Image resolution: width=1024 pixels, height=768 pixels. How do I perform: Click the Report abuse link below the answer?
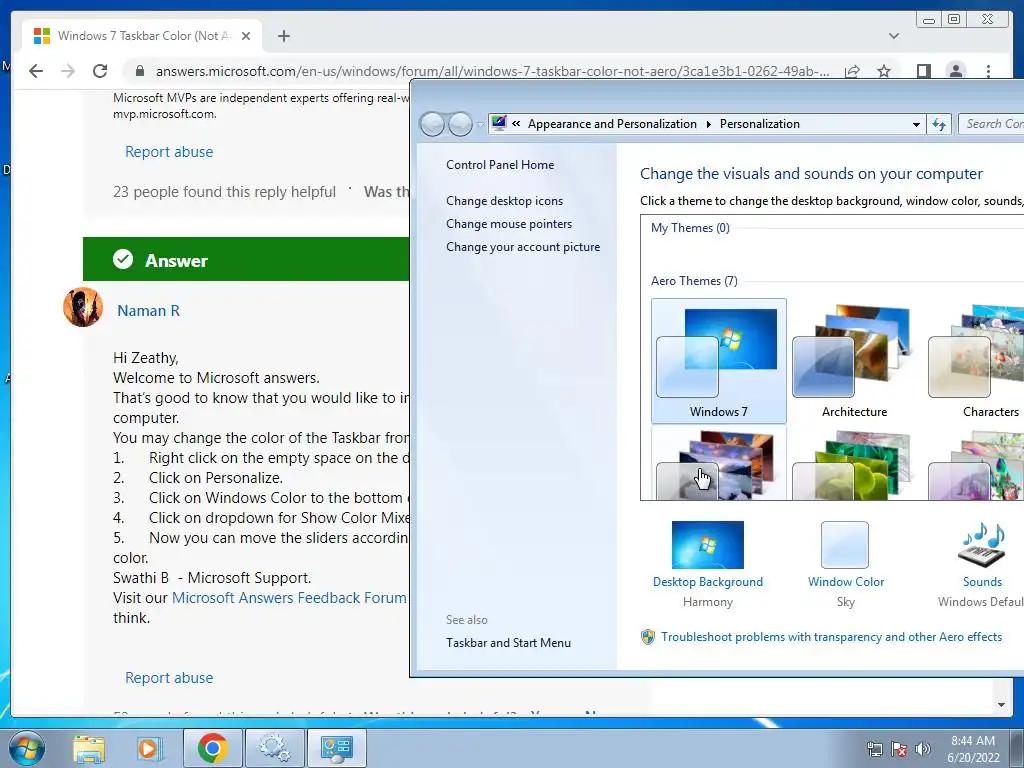(x=169, y=678)
